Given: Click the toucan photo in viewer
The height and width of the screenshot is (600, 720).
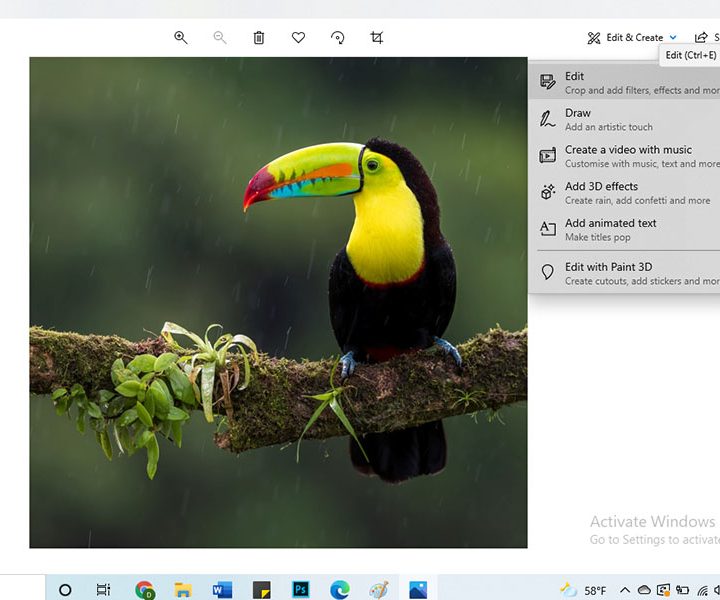Looking at the screenshot, I should pos(278,303).
